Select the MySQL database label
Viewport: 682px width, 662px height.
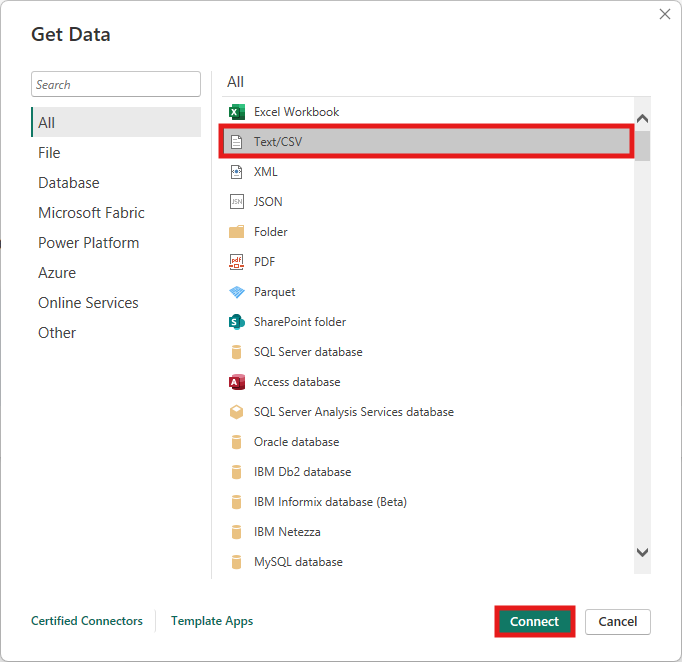point(298,562)
